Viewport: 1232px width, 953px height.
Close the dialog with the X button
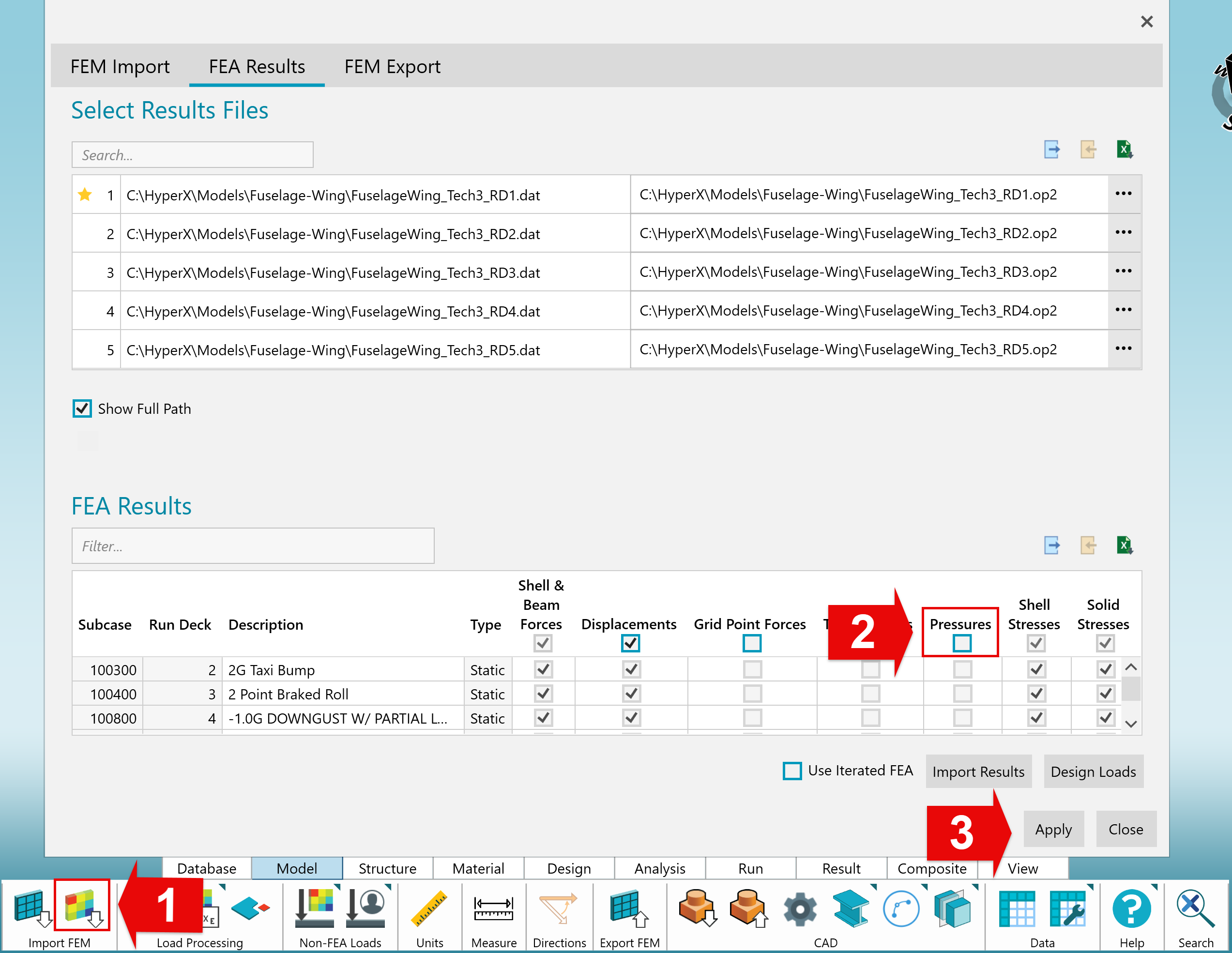(1146, 21)
